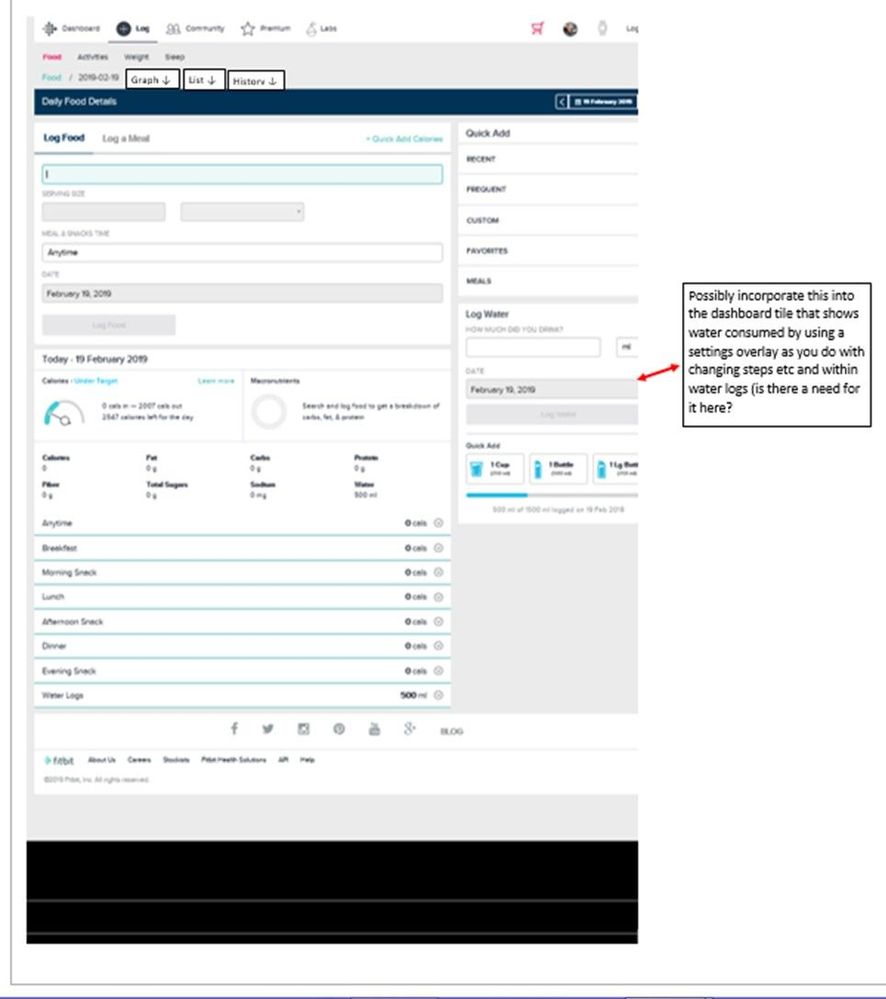Click the red shopping cart icon
The width and height of the screenshot is (886, 999).
pyautogui.click(x=538, y=29)
